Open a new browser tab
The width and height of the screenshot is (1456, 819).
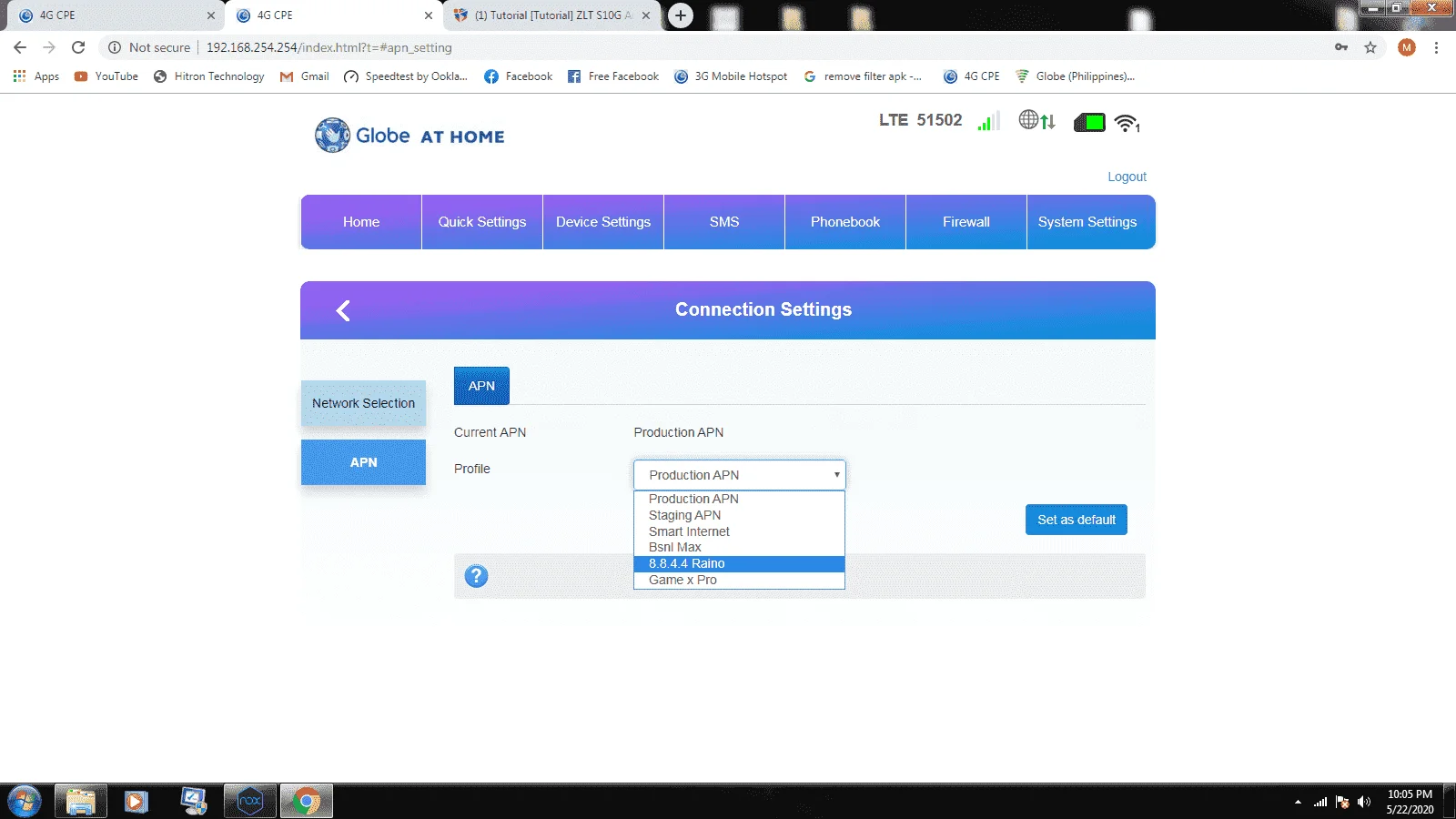click(x=680, y=15)
